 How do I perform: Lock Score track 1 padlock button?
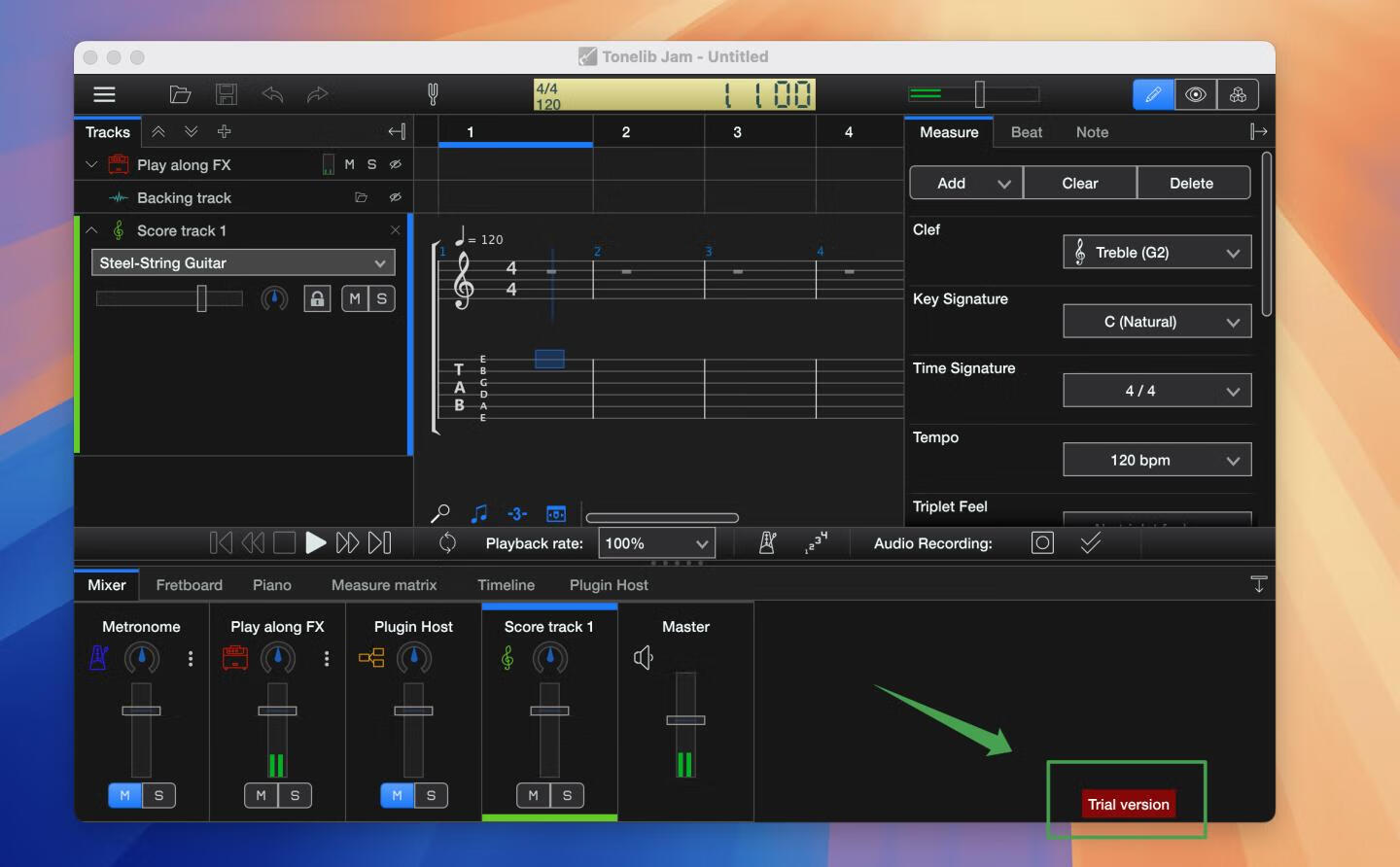(317, 298)
